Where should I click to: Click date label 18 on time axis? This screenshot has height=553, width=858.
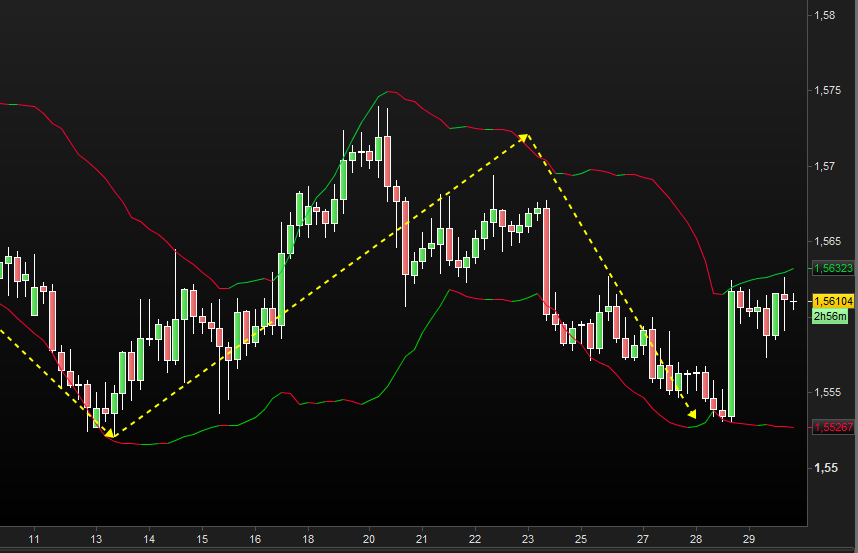click(x=308, y=539)
